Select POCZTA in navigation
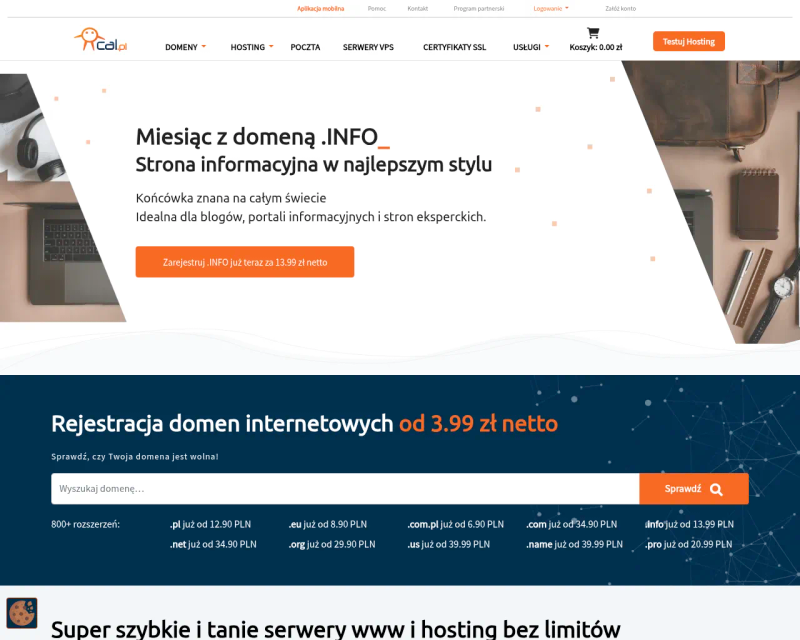Viewport: 800px width, 640px height. [x=305, y=46]
